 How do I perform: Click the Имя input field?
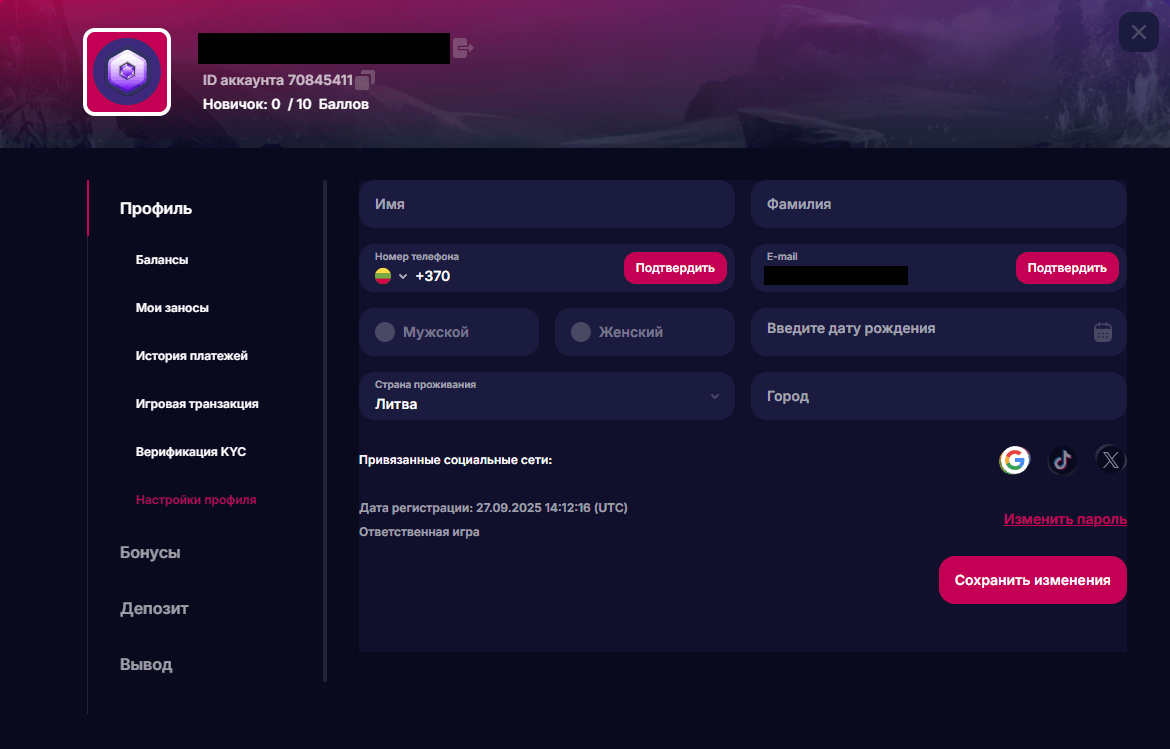(547, 204)
